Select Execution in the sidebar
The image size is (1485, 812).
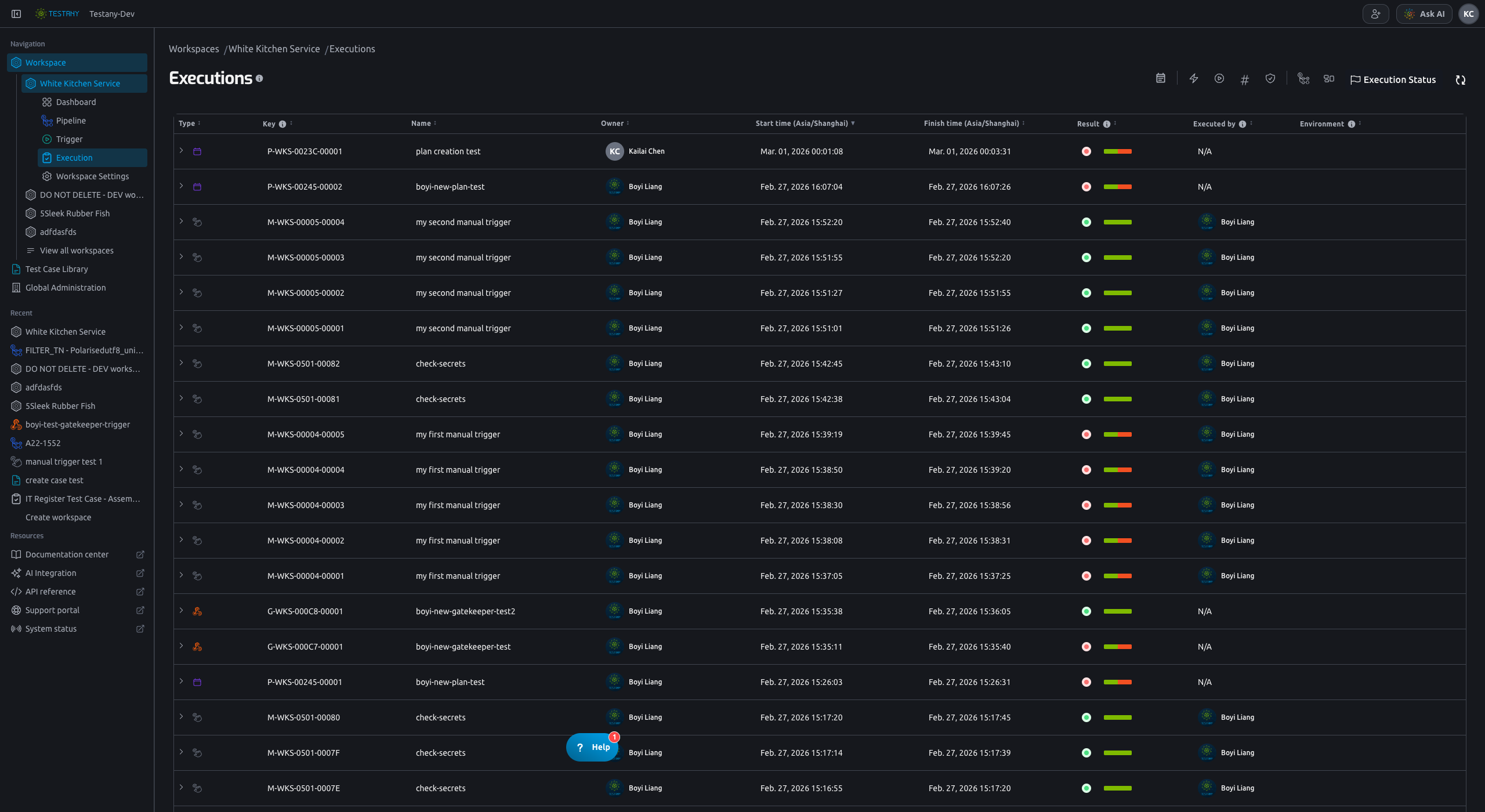pyautogui.click(x=92, y=158)
